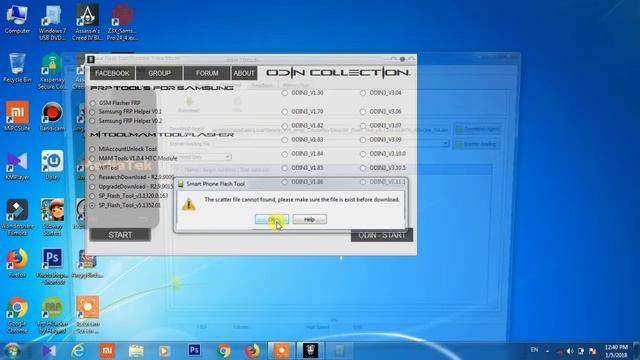Launch Bandicam from the desktop

52,116
